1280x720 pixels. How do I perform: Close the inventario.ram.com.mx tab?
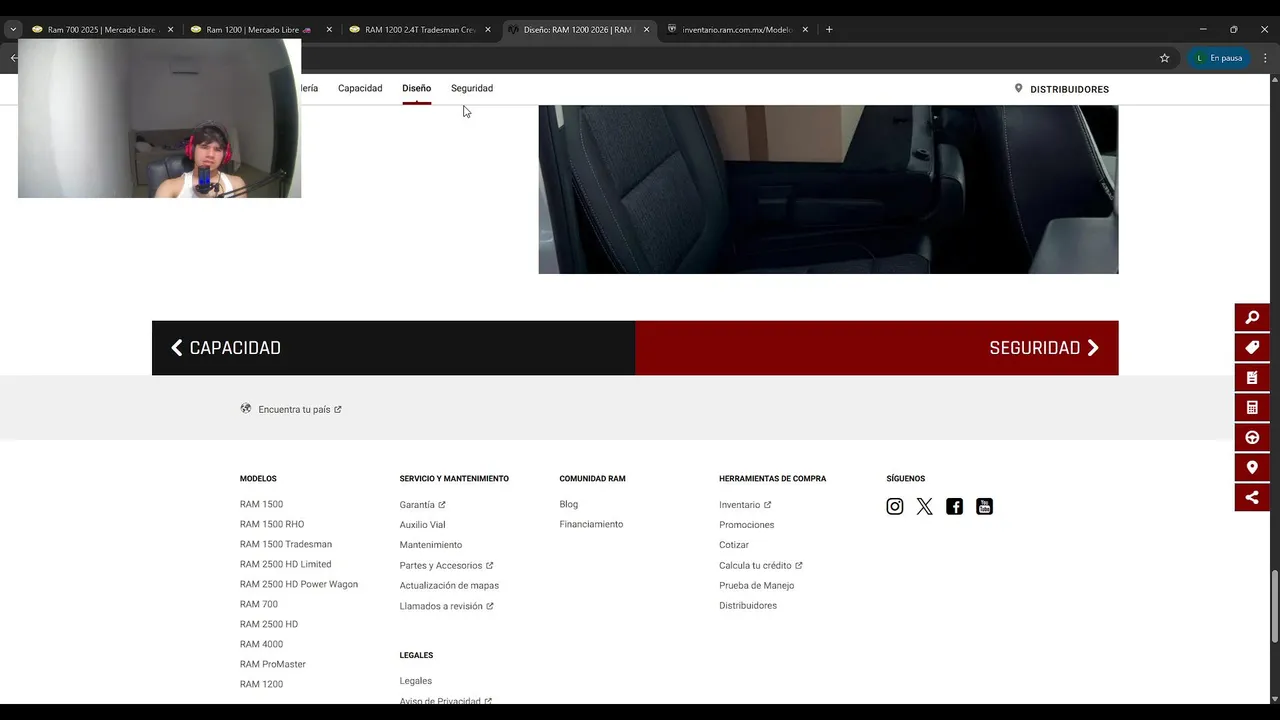point(805,29)
